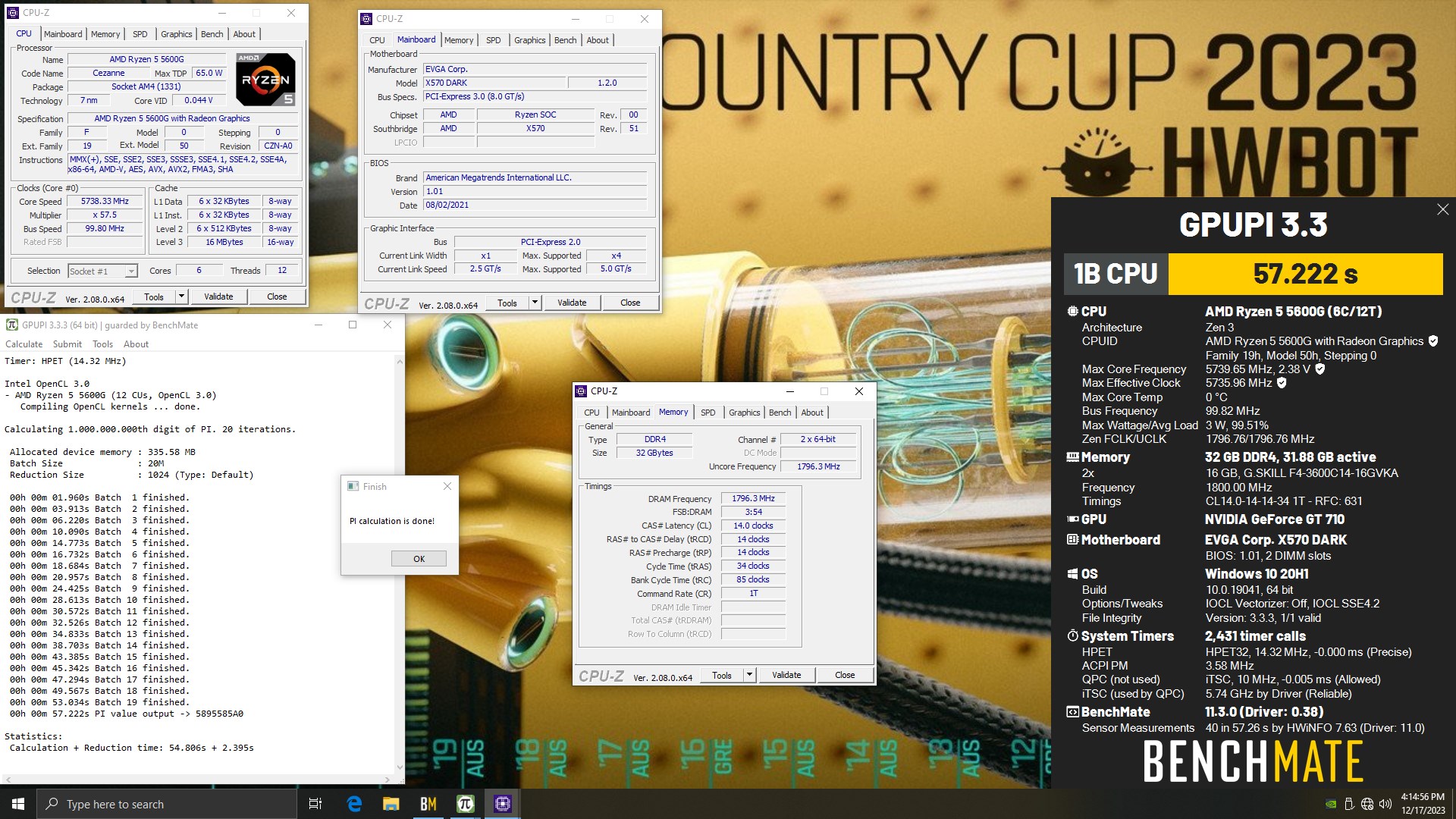
Task: Click the 57.222 s result score
Action: [1305, 274]
